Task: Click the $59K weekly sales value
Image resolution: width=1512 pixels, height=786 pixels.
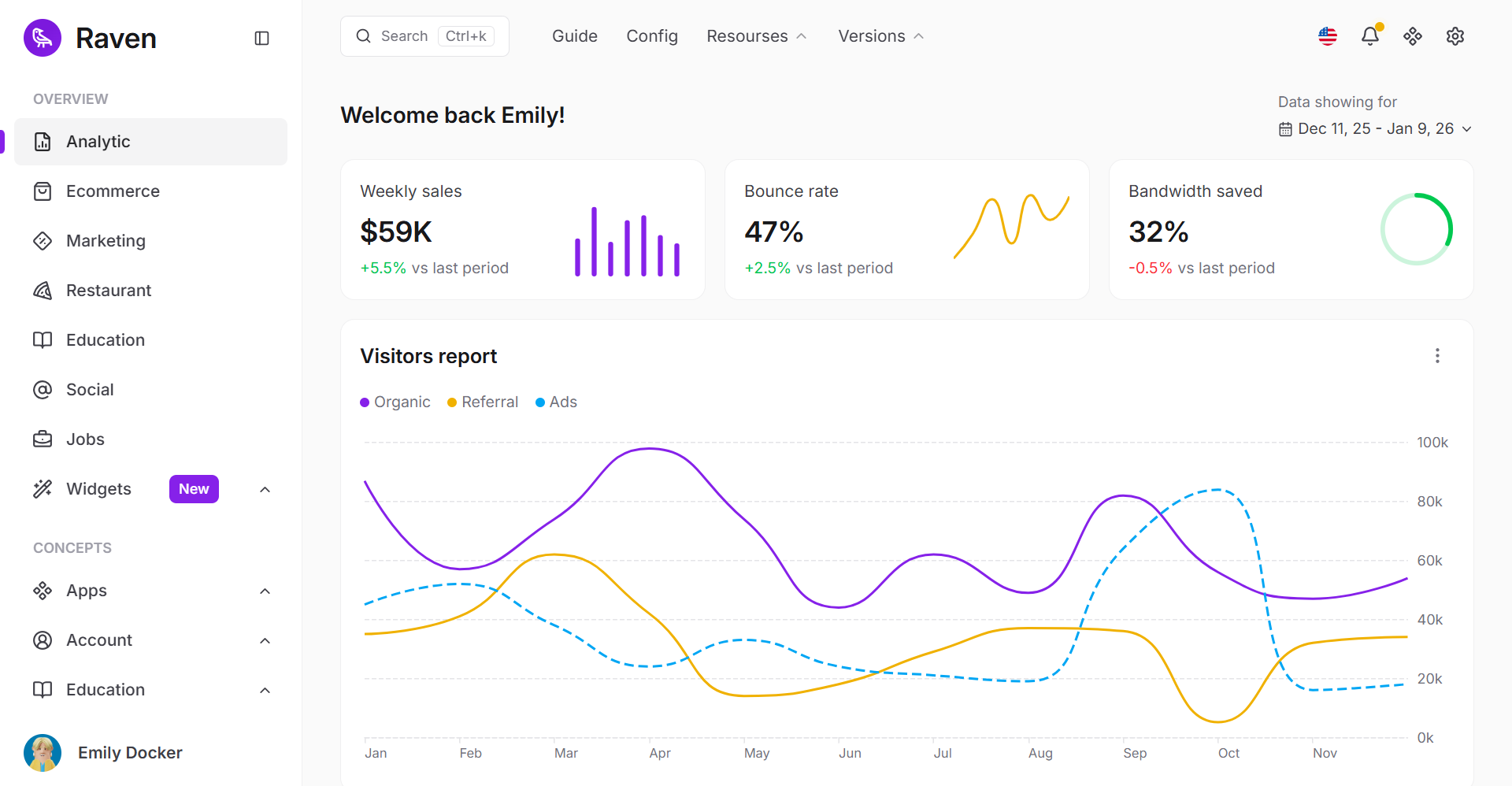Action: (x=396, y=232)
